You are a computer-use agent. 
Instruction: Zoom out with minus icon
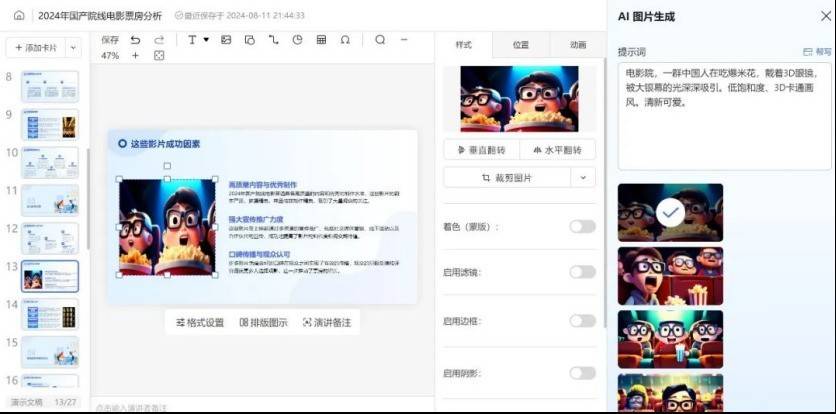click(x=404, y=40)
